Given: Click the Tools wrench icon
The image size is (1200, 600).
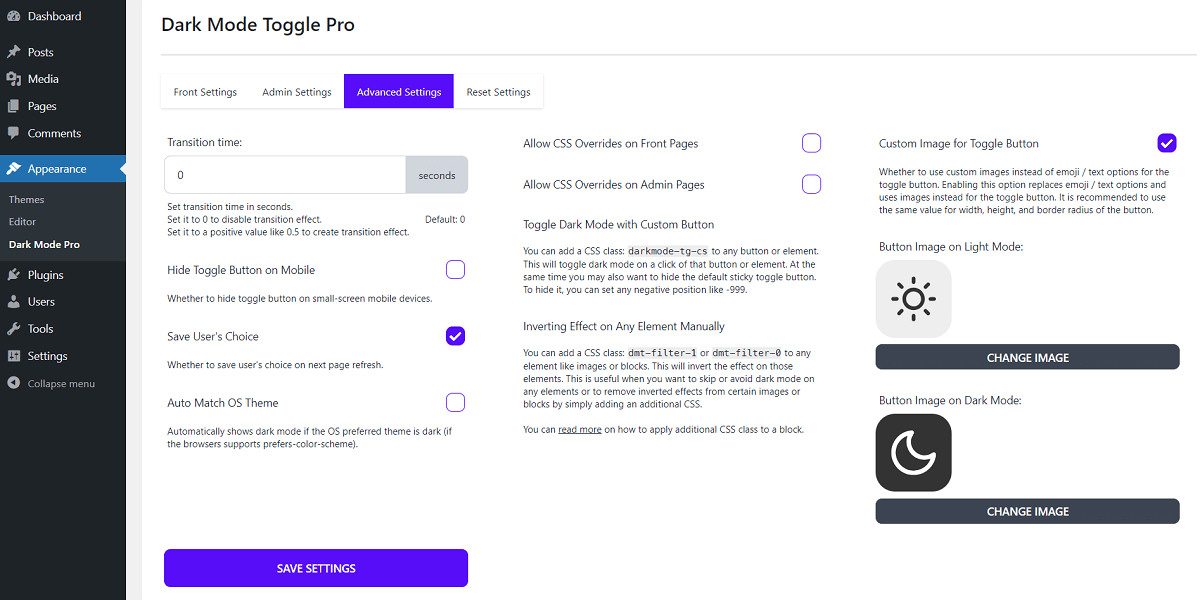Looking at the screenshot, I should (x=14, y=329).
